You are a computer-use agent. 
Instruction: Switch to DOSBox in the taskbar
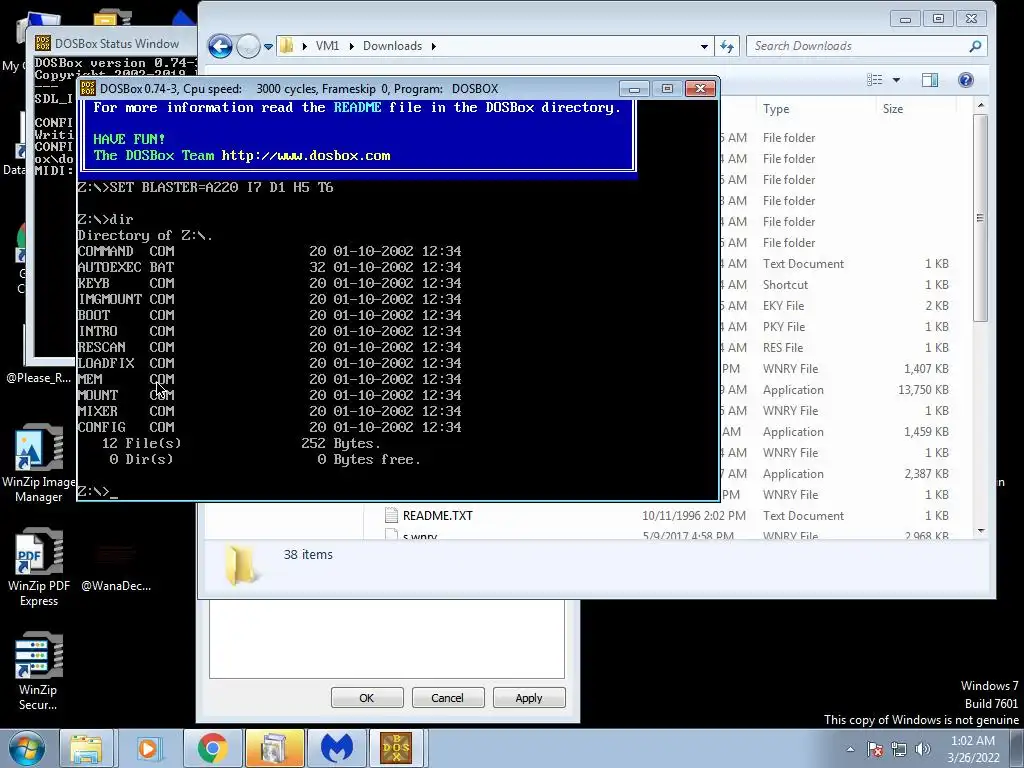[396, 748]
